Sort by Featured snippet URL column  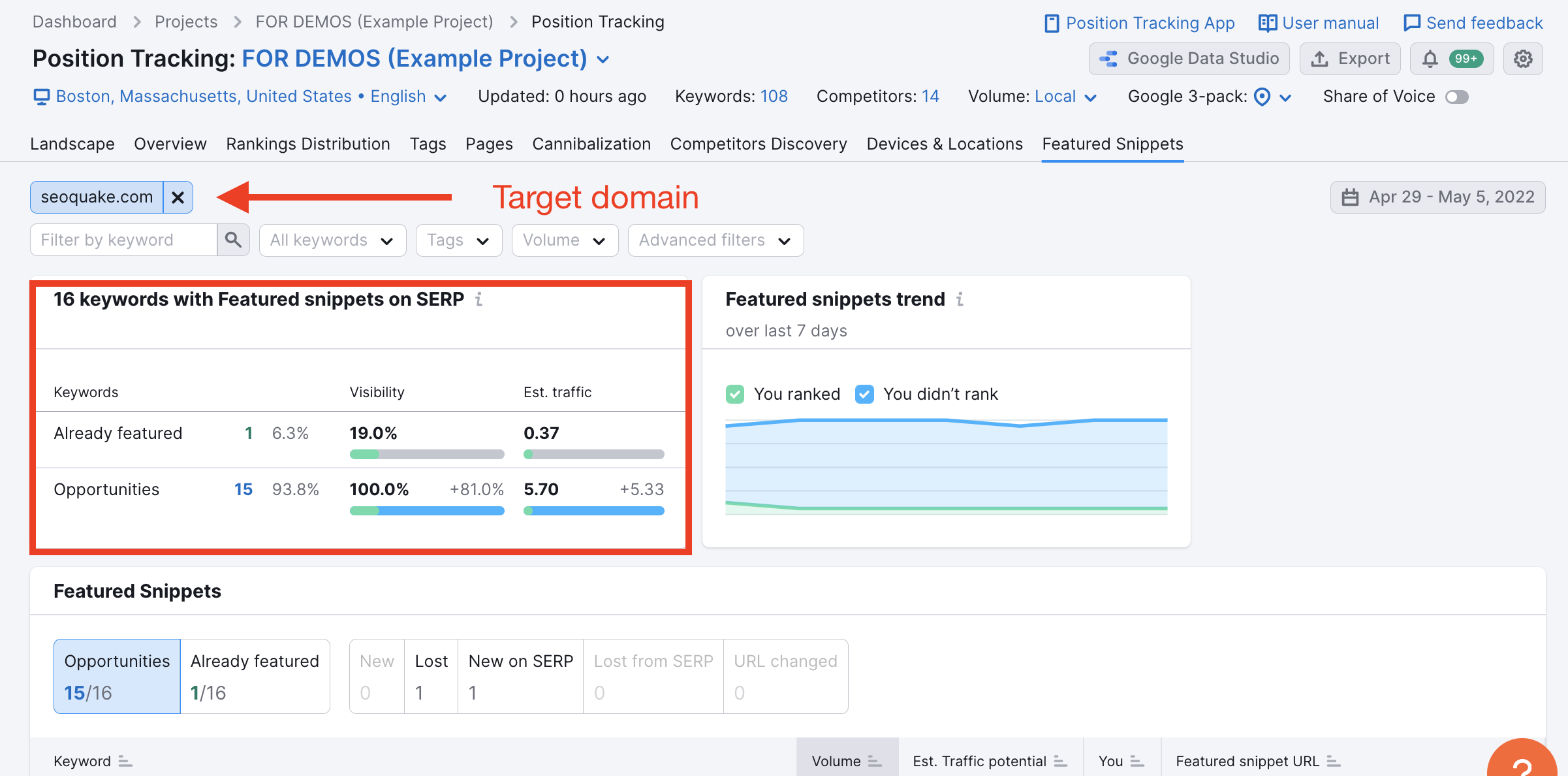coord(1258,761)
